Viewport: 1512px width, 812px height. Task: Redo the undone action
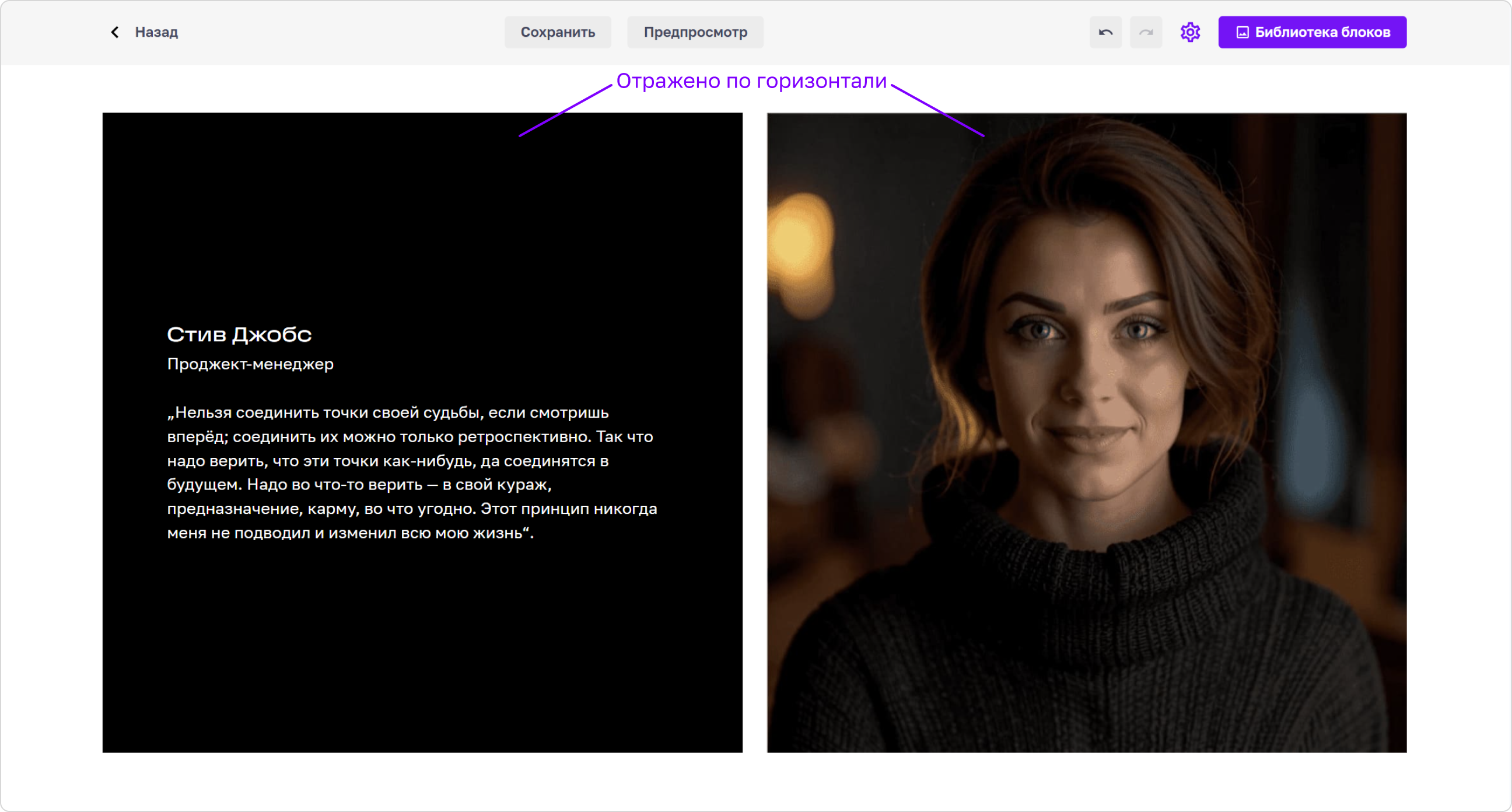point(1146,32)
